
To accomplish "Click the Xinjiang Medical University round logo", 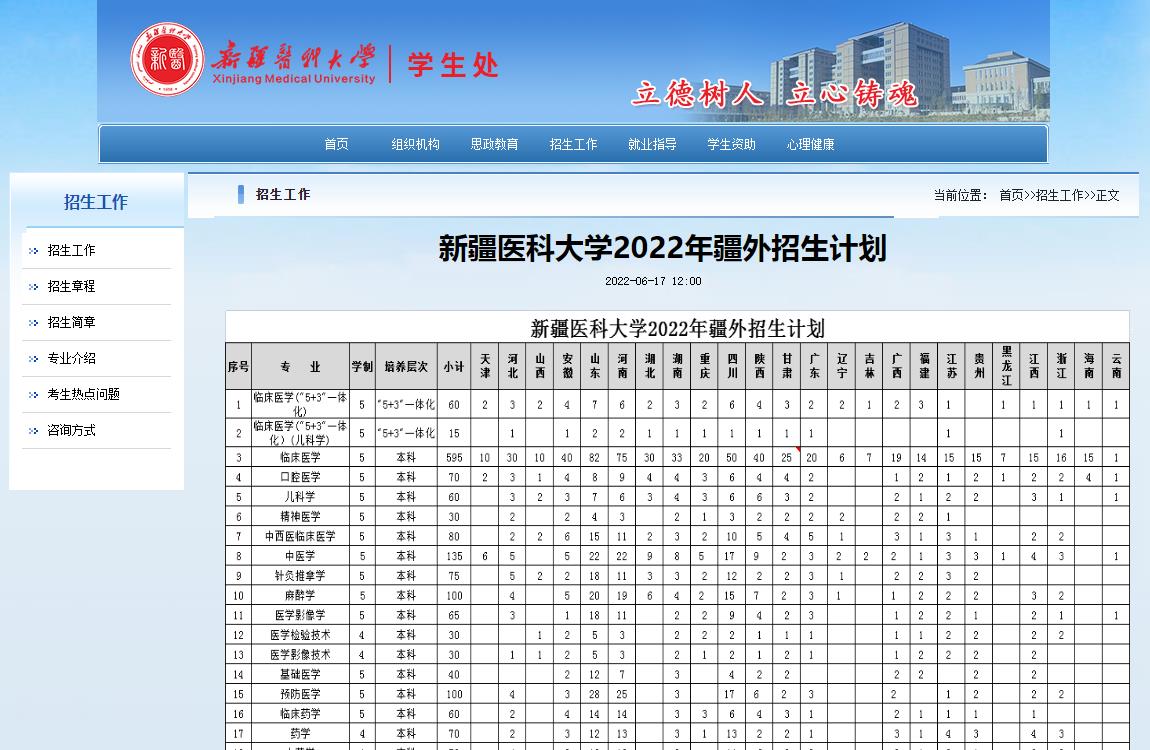I will 167,59.
